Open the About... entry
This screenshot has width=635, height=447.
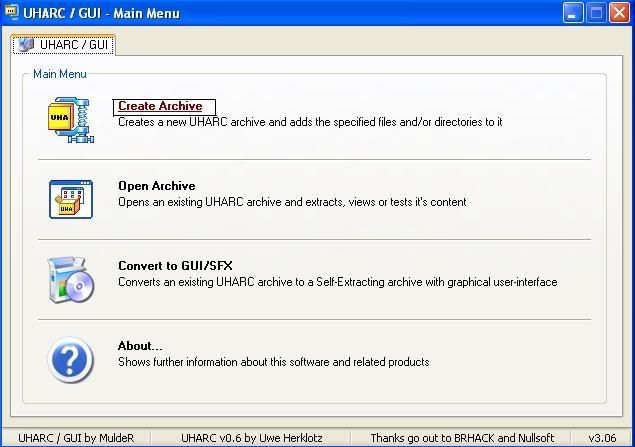click(x=140, y=346)
